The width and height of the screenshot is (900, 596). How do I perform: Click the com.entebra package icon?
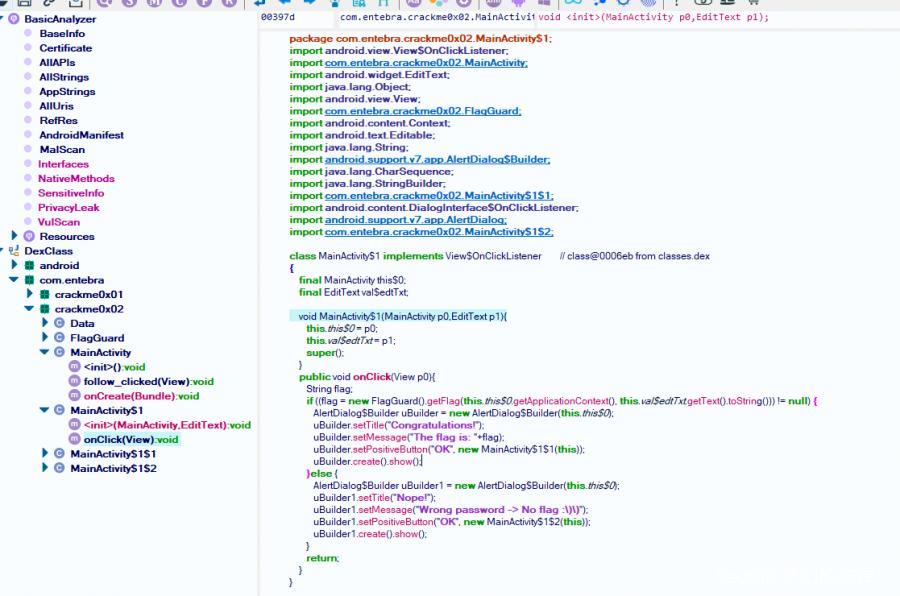29,280
